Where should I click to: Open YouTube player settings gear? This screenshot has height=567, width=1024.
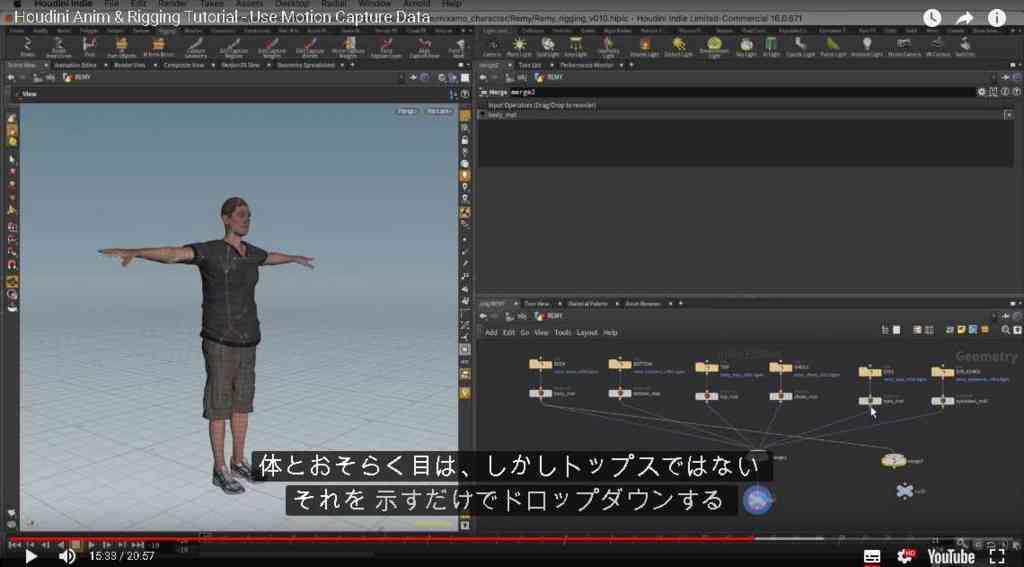906,557
